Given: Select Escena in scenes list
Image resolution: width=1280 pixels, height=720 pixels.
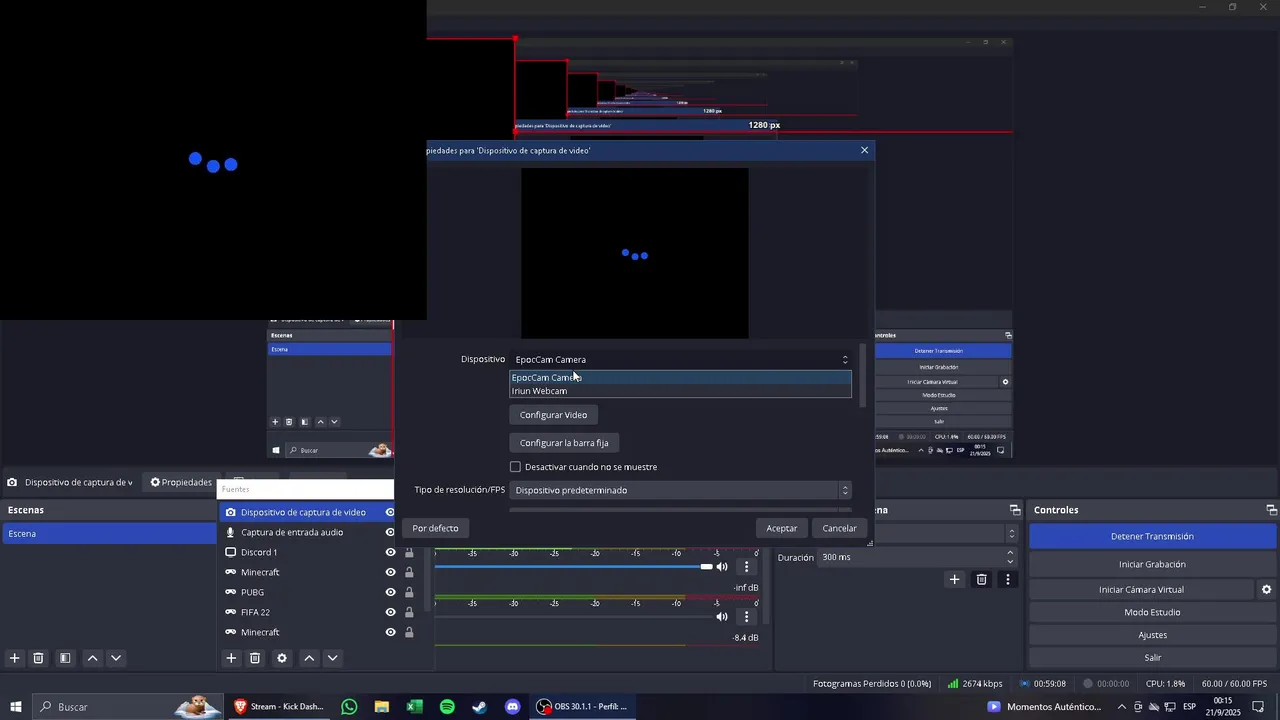Looking at the screenshot, I should [x=108, y=534].
